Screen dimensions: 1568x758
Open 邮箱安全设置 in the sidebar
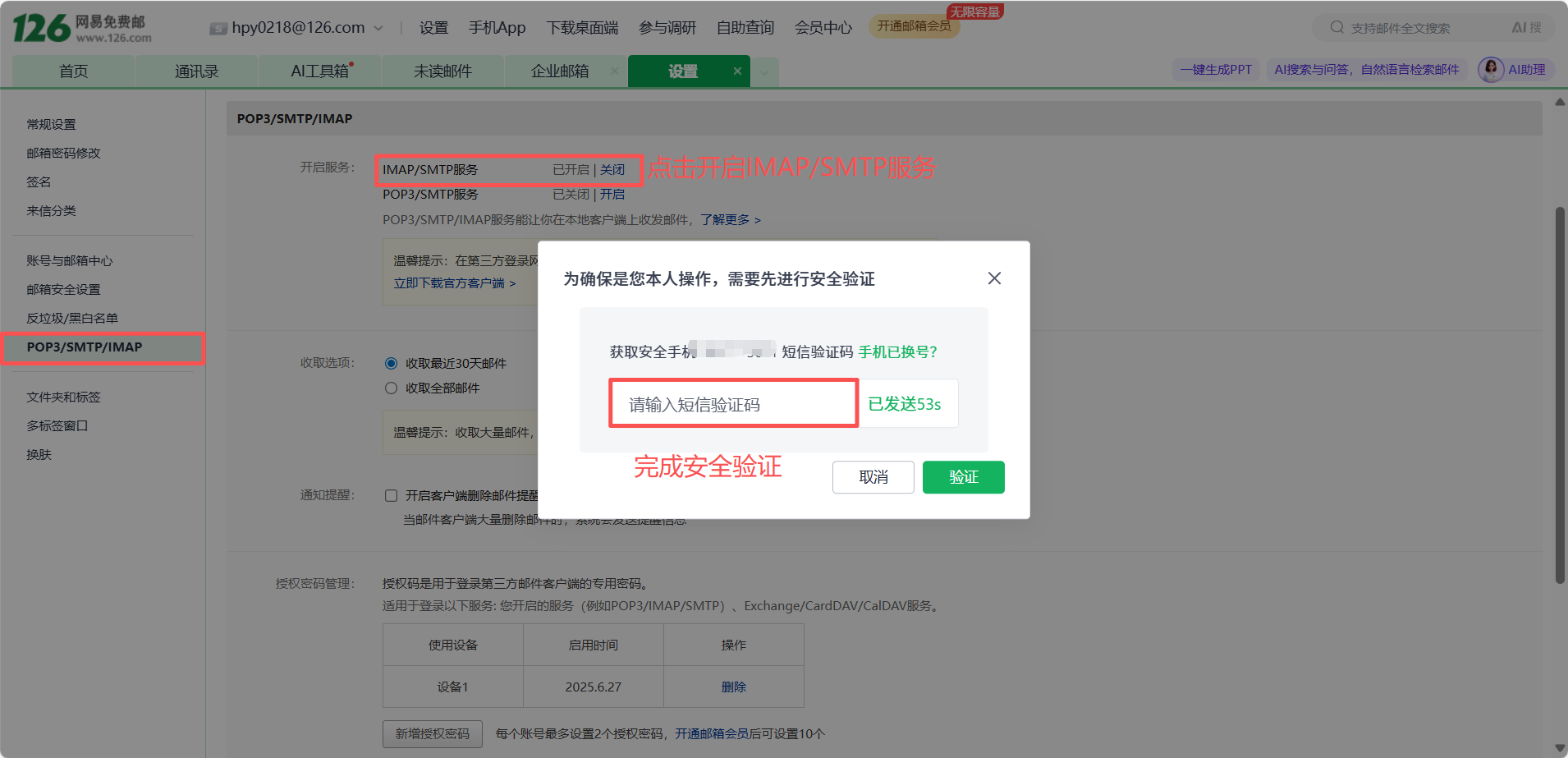point(63,290)
